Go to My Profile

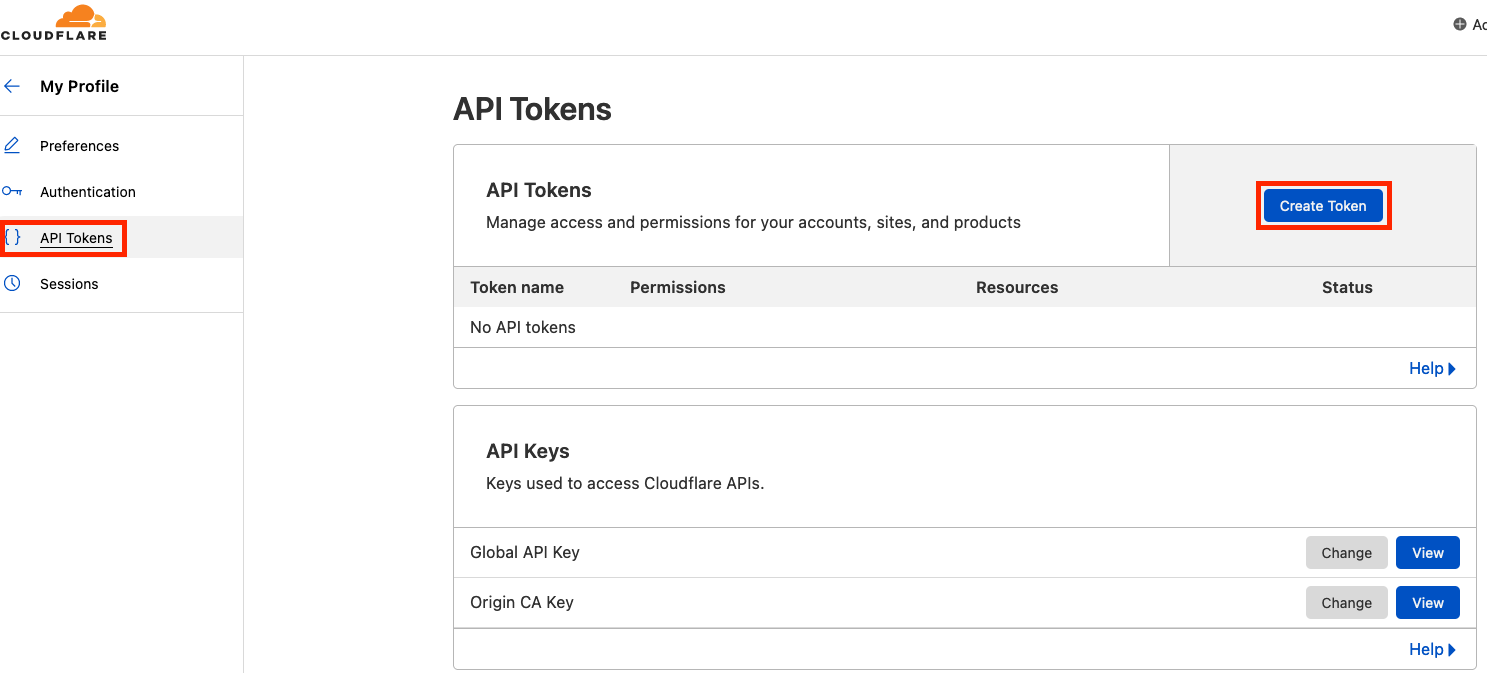tap(79, 86)
